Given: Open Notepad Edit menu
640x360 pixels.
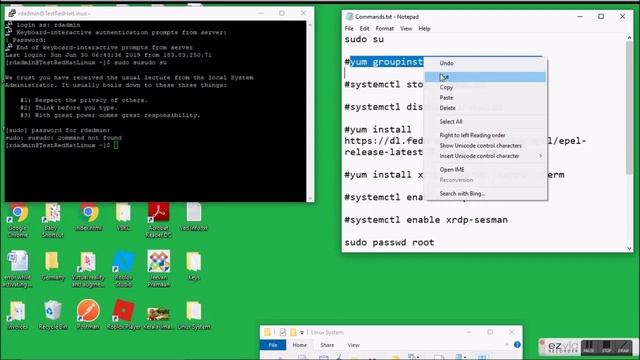Looking at the screenshot, I should (x=364, y=29).
